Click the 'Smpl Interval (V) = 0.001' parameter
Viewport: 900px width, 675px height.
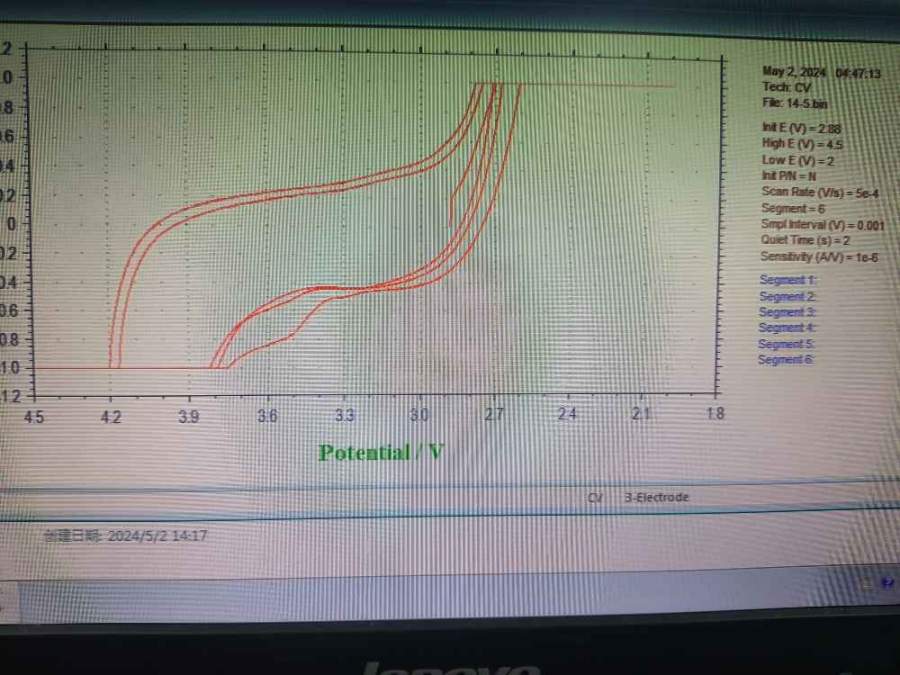click(x=823, y=224)
